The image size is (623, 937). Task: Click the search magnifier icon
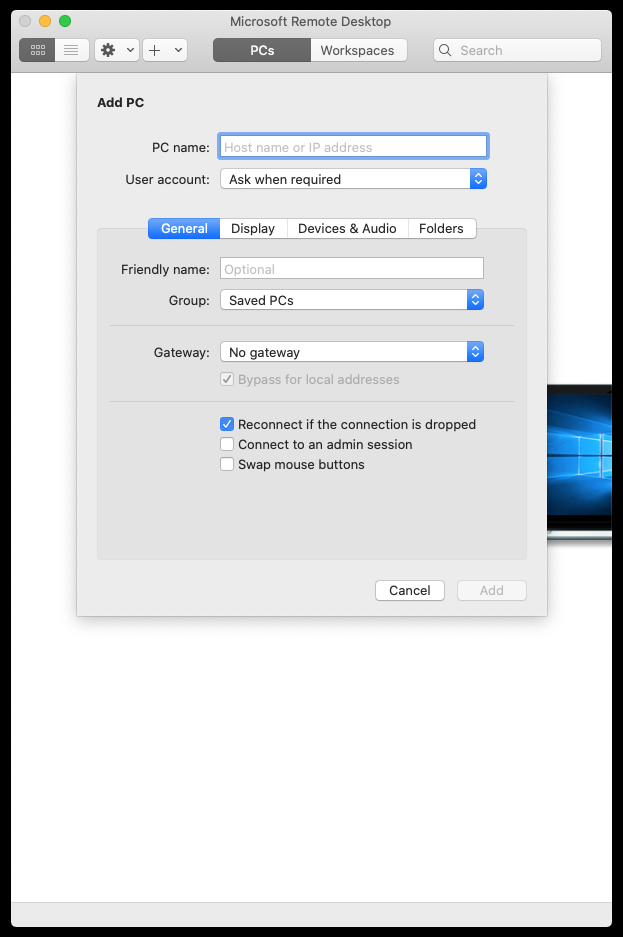click(445, 50)
